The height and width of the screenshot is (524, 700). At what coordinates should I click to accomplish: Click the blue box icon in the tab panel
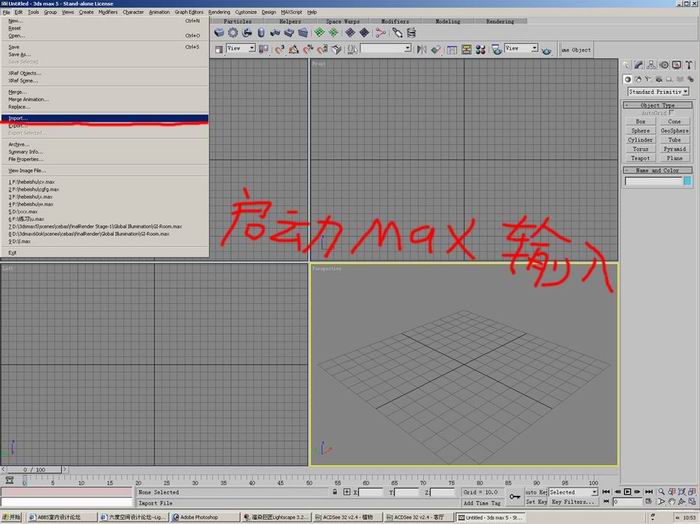pos(219,32)
